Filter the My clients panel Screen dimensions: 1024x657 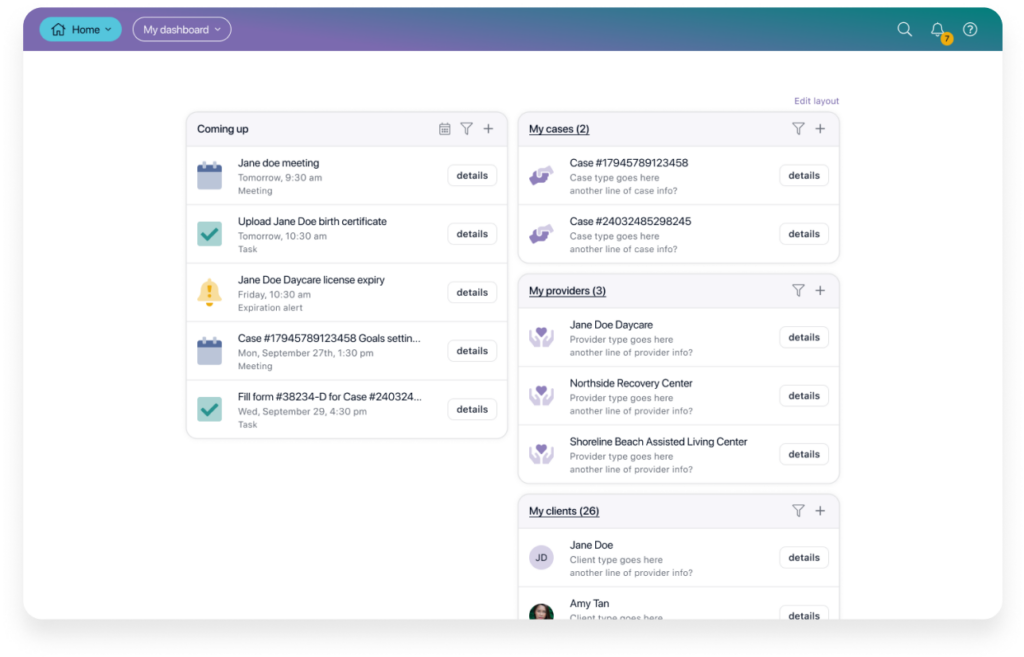tap(798, 511)
